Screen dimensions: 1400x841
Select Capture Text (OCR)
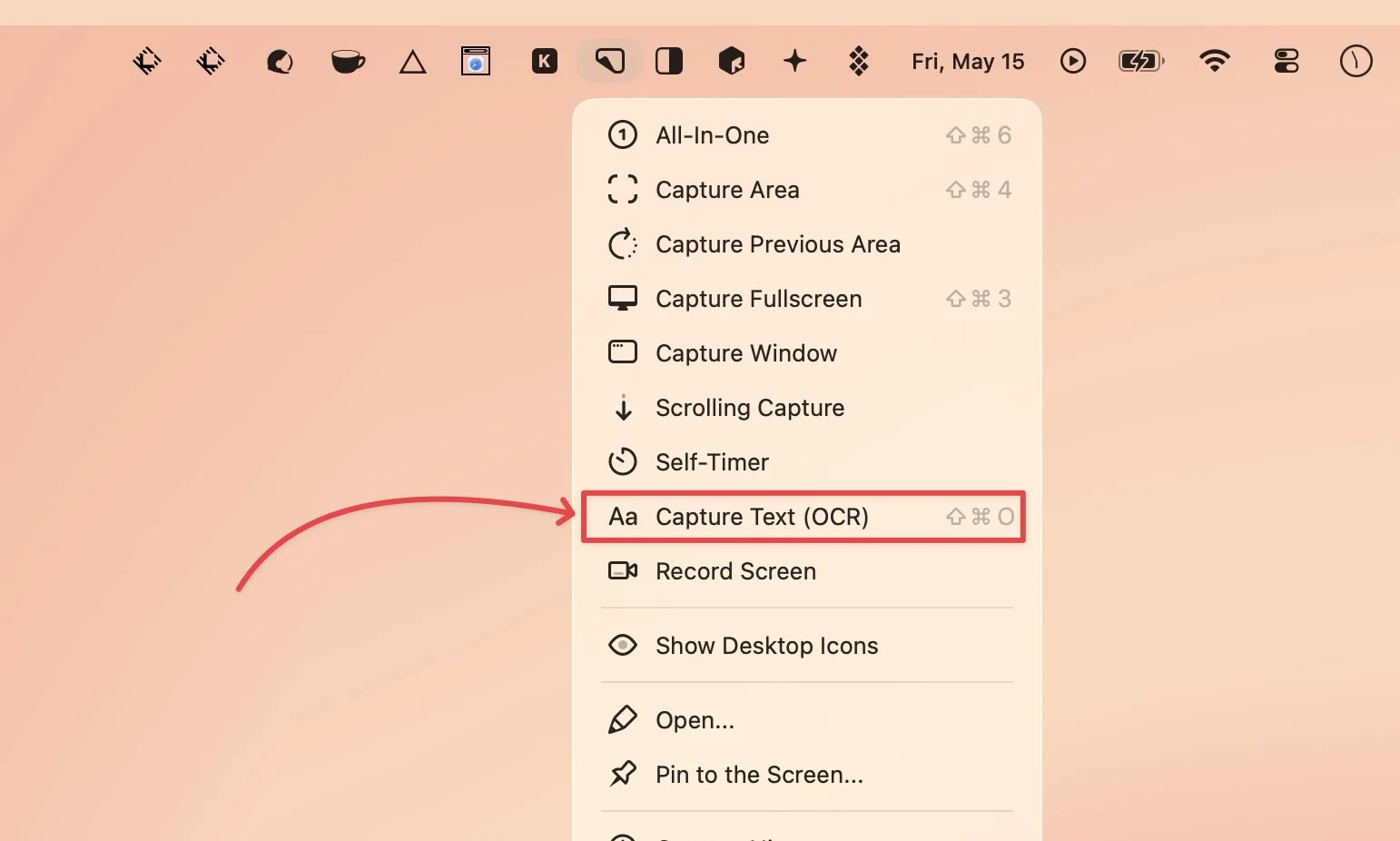804,517
